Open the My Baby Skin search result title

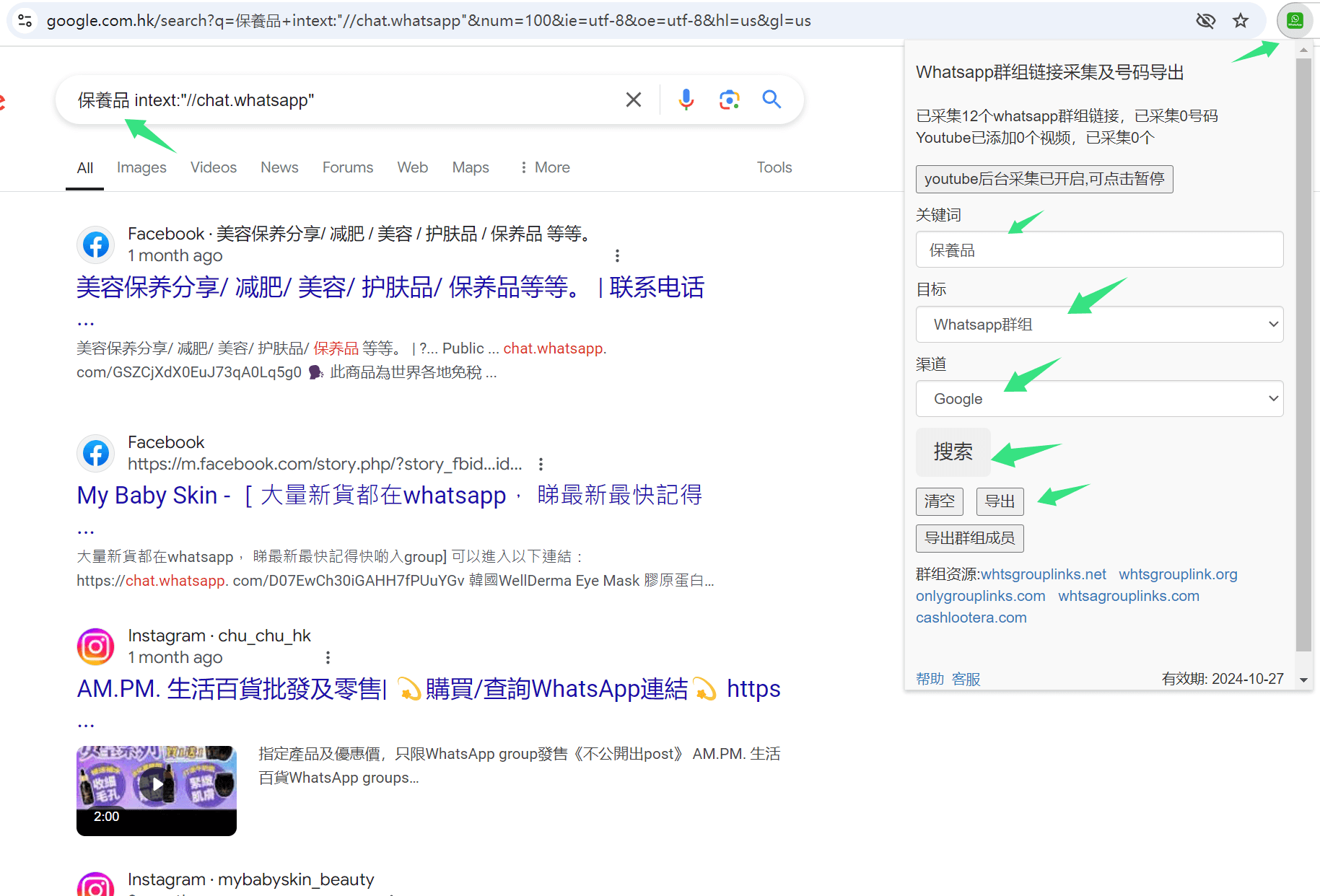coord(390,495)
